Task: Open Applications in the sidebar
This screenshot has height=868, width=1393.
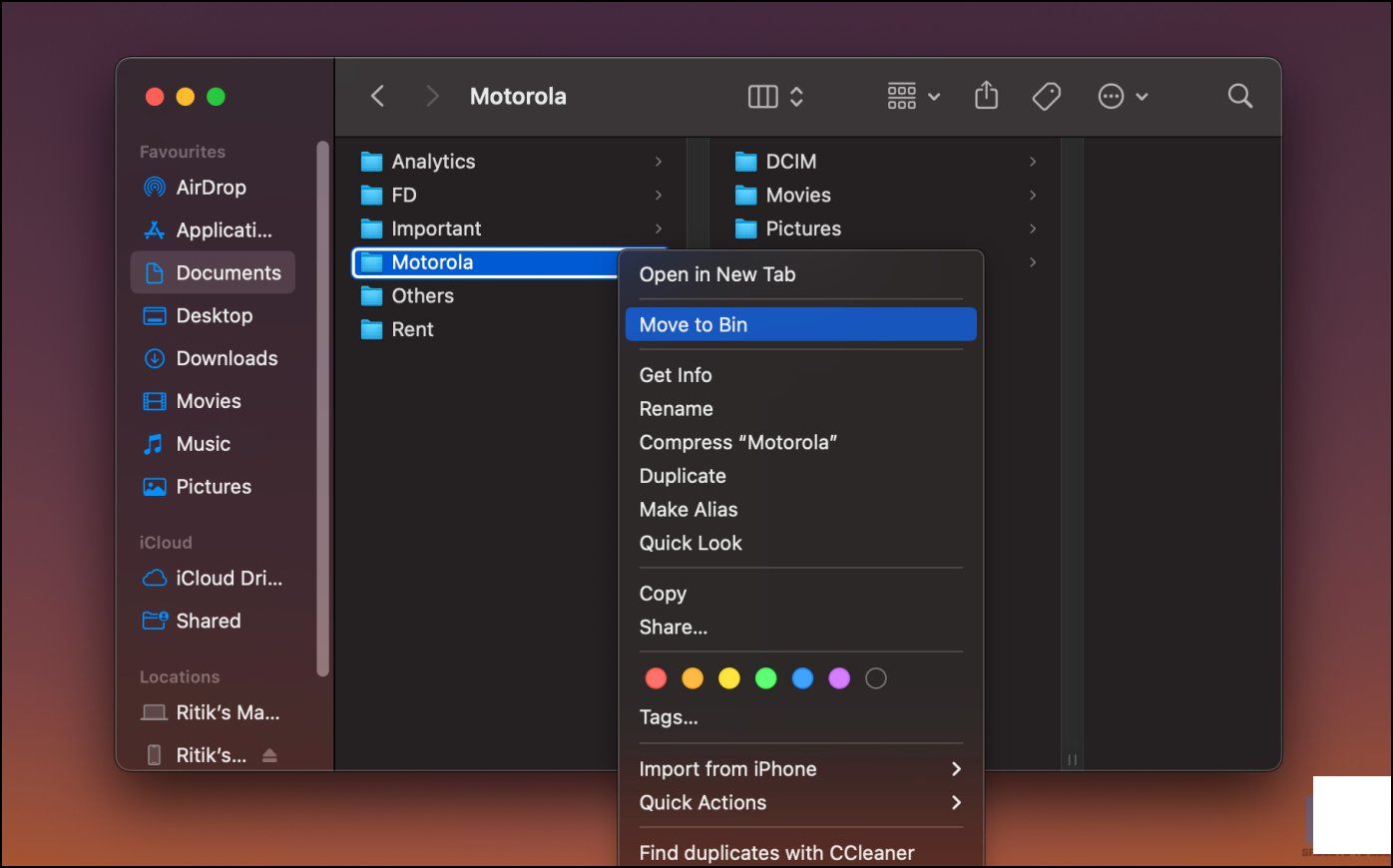Action: coord(213,230)
